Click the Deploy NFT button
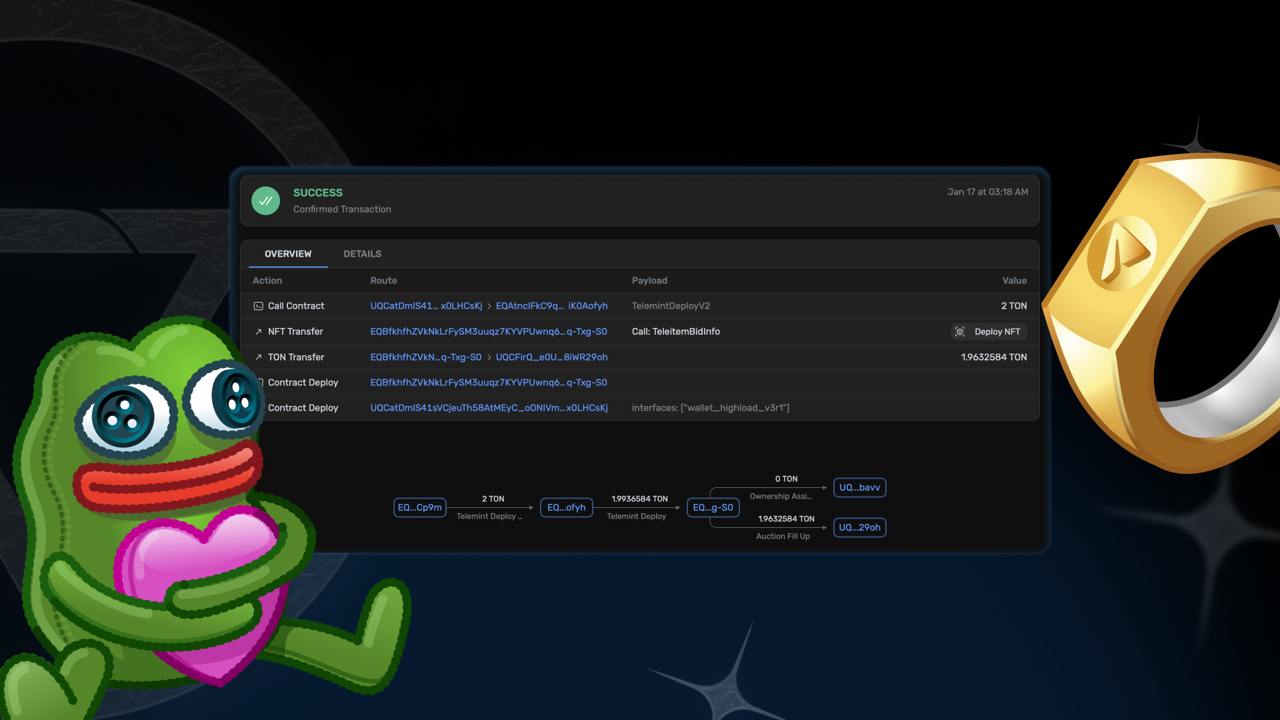This screenshot has height=720, width=1280. click(988, 331)
